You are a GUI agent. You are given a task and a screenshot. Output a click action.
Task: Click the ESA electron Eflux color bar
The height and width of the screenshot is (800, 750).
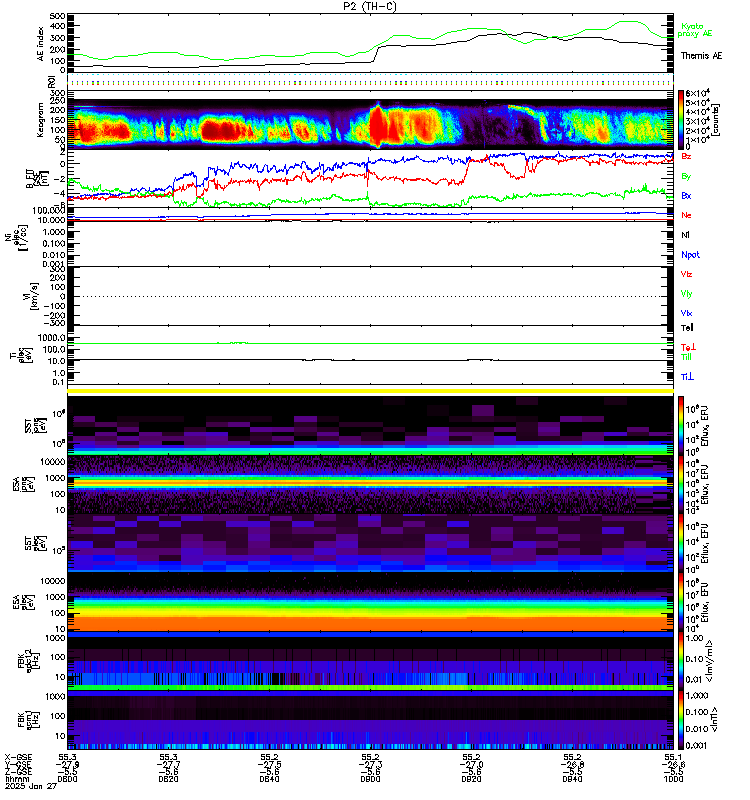(681, 602)
